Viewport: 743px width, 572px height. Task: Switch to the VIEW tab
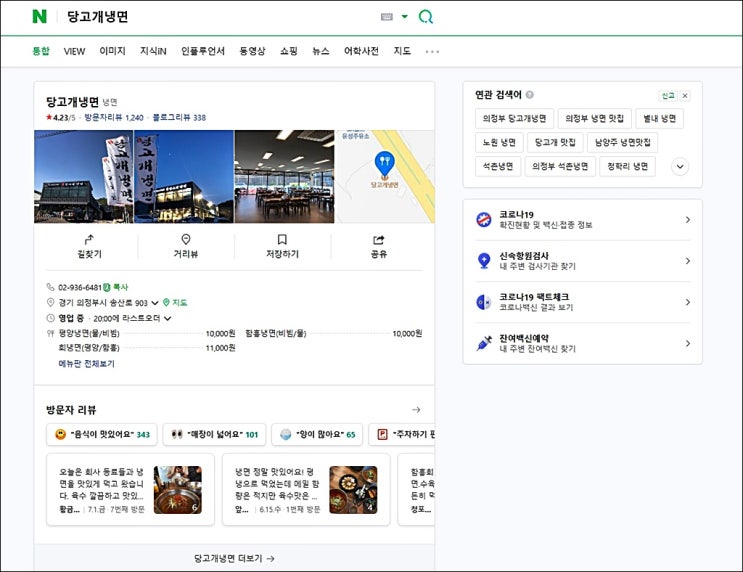[74, 51]
